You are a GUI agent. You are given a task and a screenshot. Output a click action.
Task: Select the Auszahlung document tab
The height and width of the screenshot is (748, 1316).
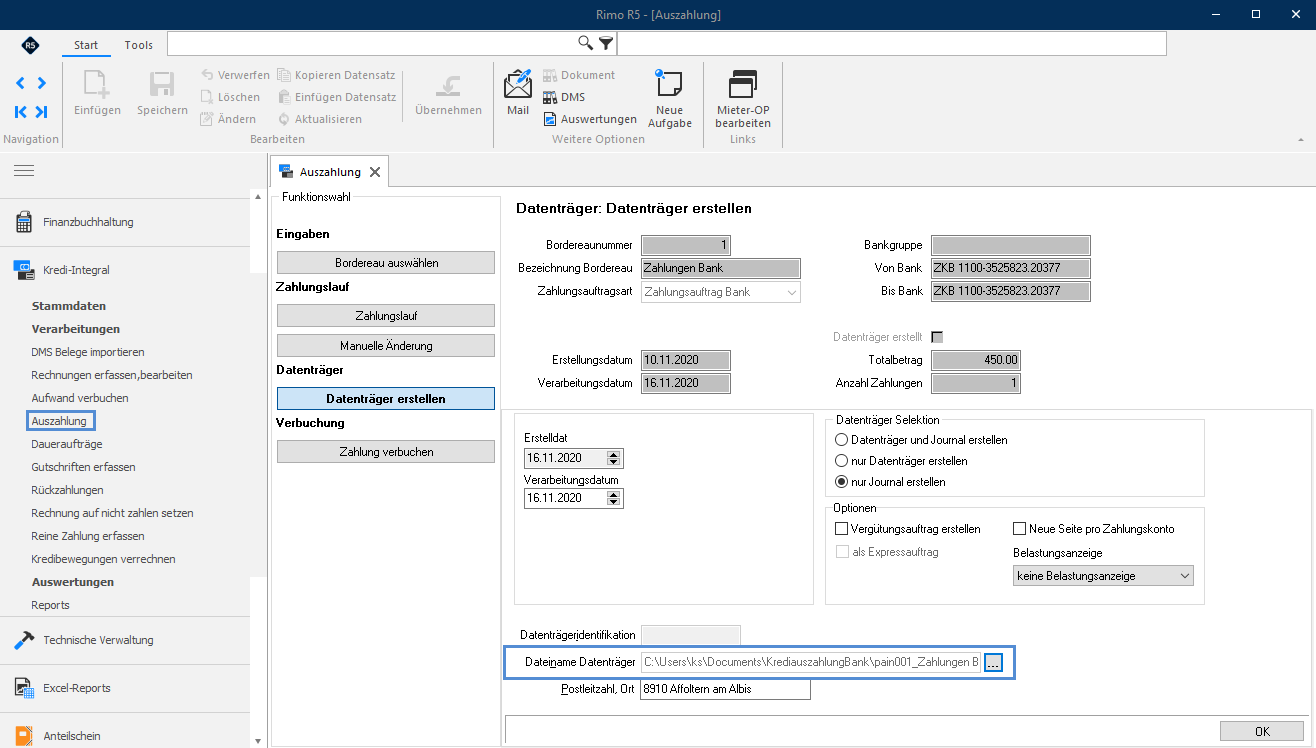coord(330,172)
